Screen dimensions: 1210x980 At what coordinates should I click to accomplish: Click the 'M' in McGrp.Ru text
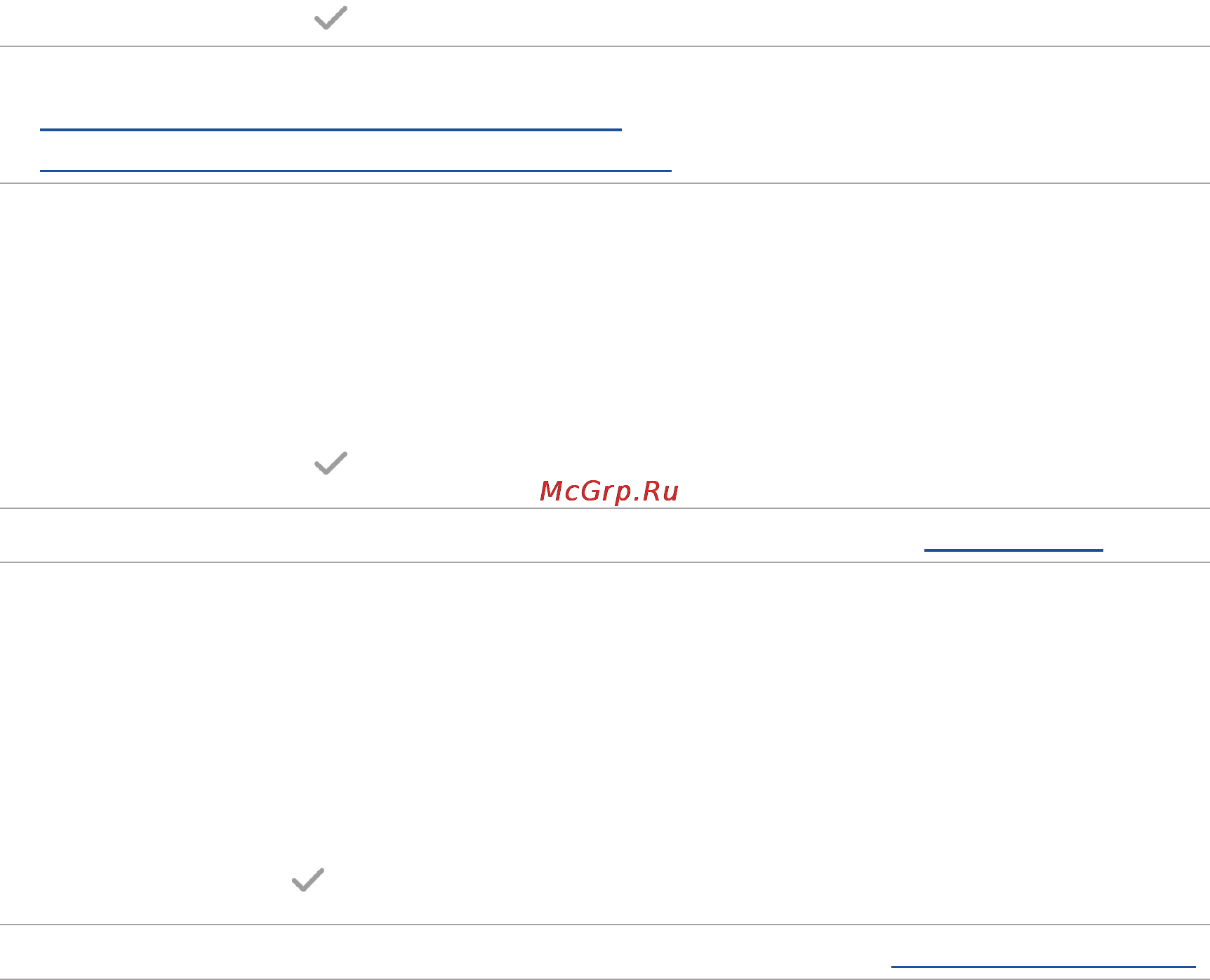pyautogui.click(x=550, y=491)
